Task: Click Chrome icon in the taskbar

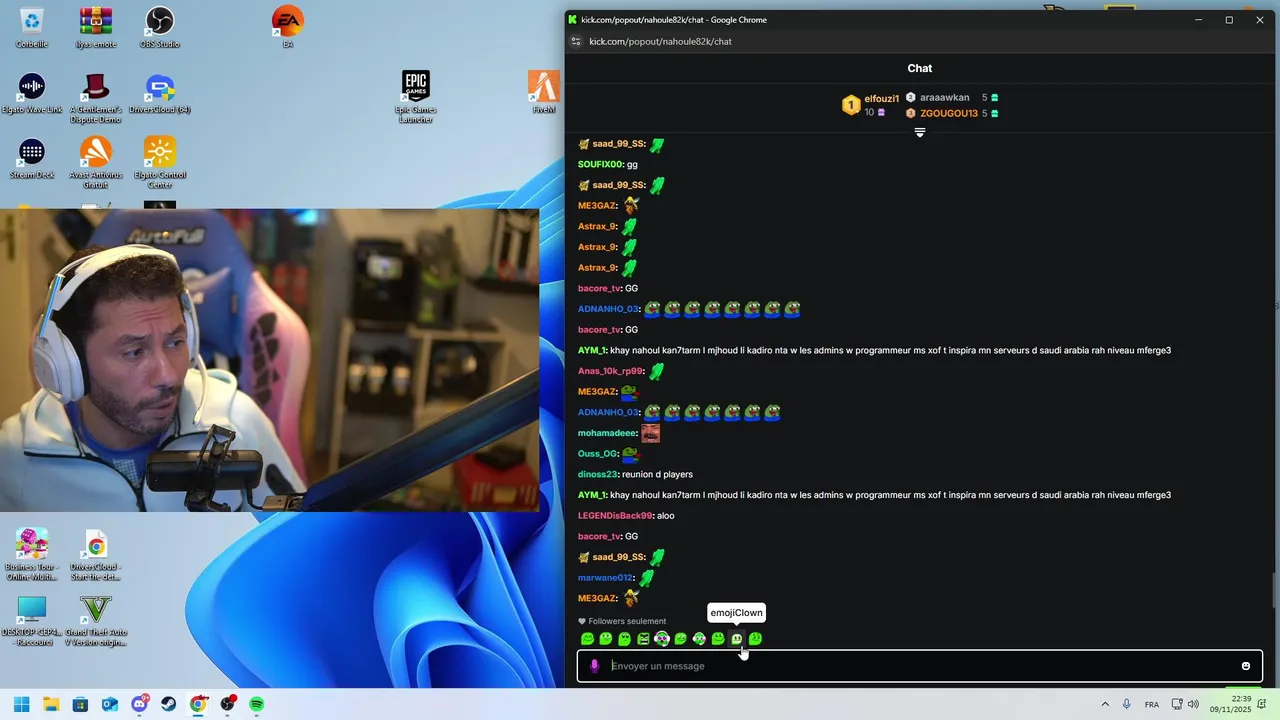Action: [x=198, y=704]
